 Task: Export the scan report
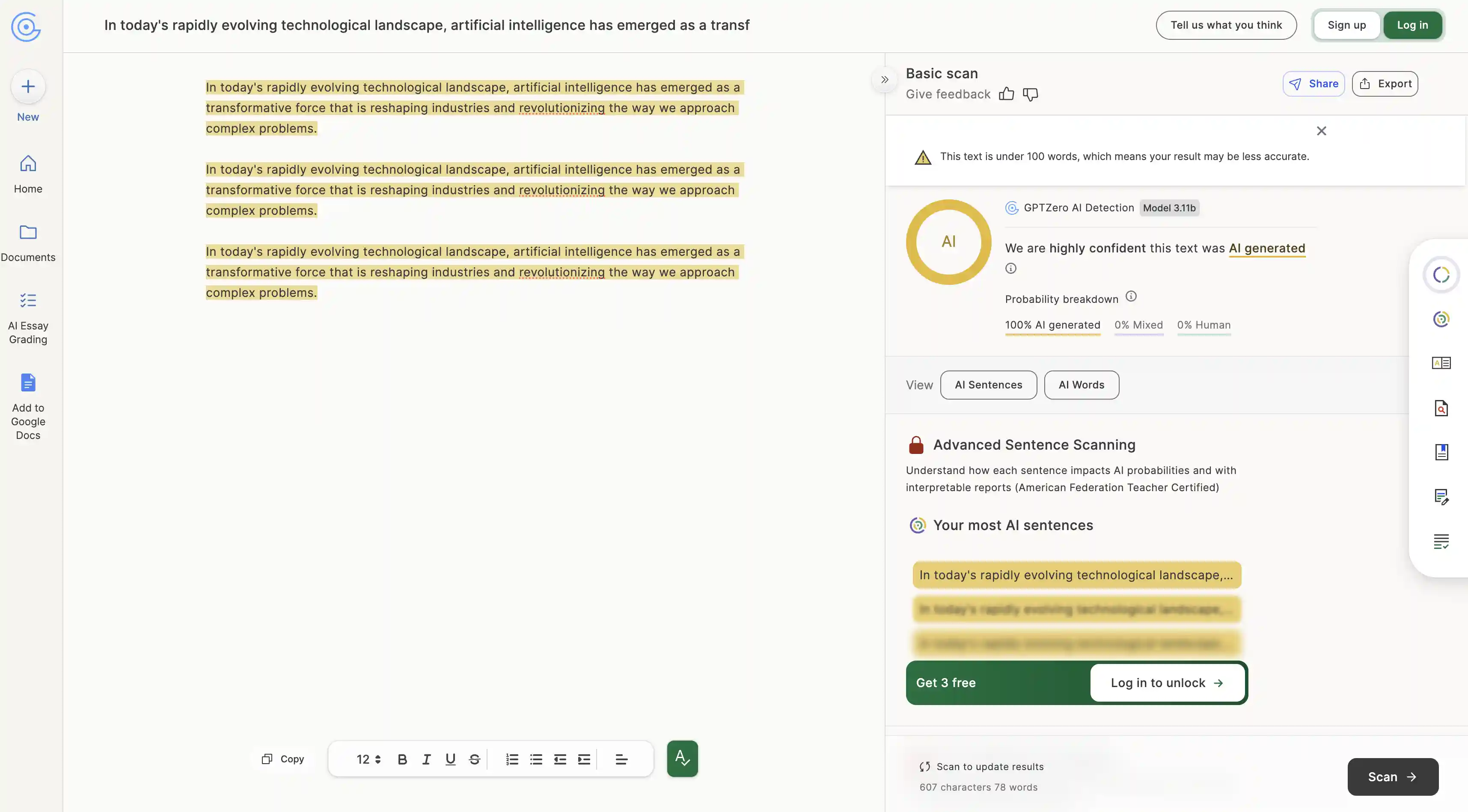tap(1385, 84)
